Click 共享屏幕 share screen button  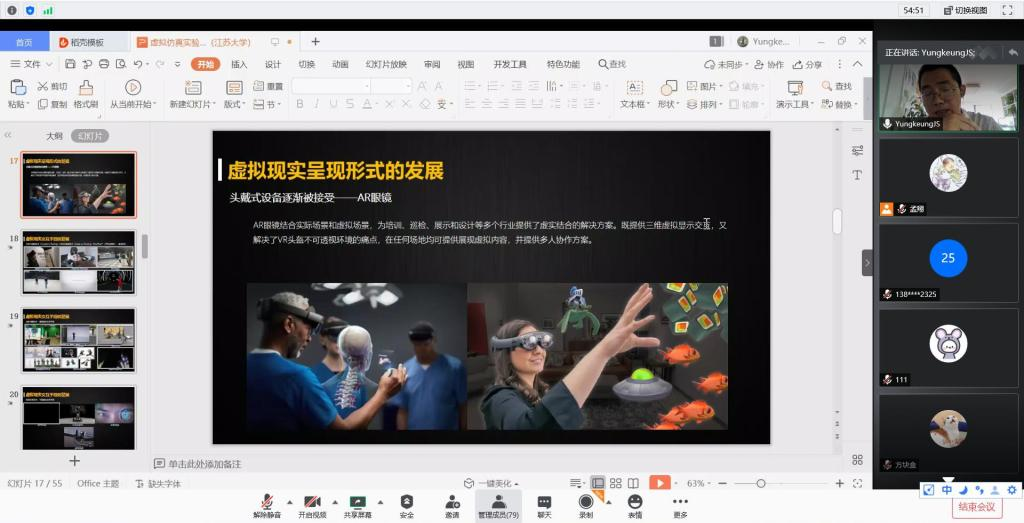point(357,506)
